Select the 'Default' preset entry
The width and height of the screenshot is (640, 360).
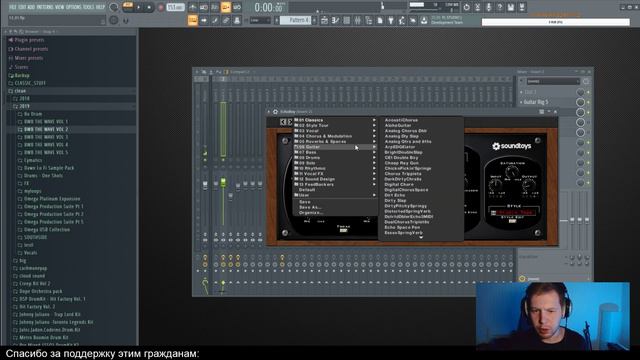point(307,190)
